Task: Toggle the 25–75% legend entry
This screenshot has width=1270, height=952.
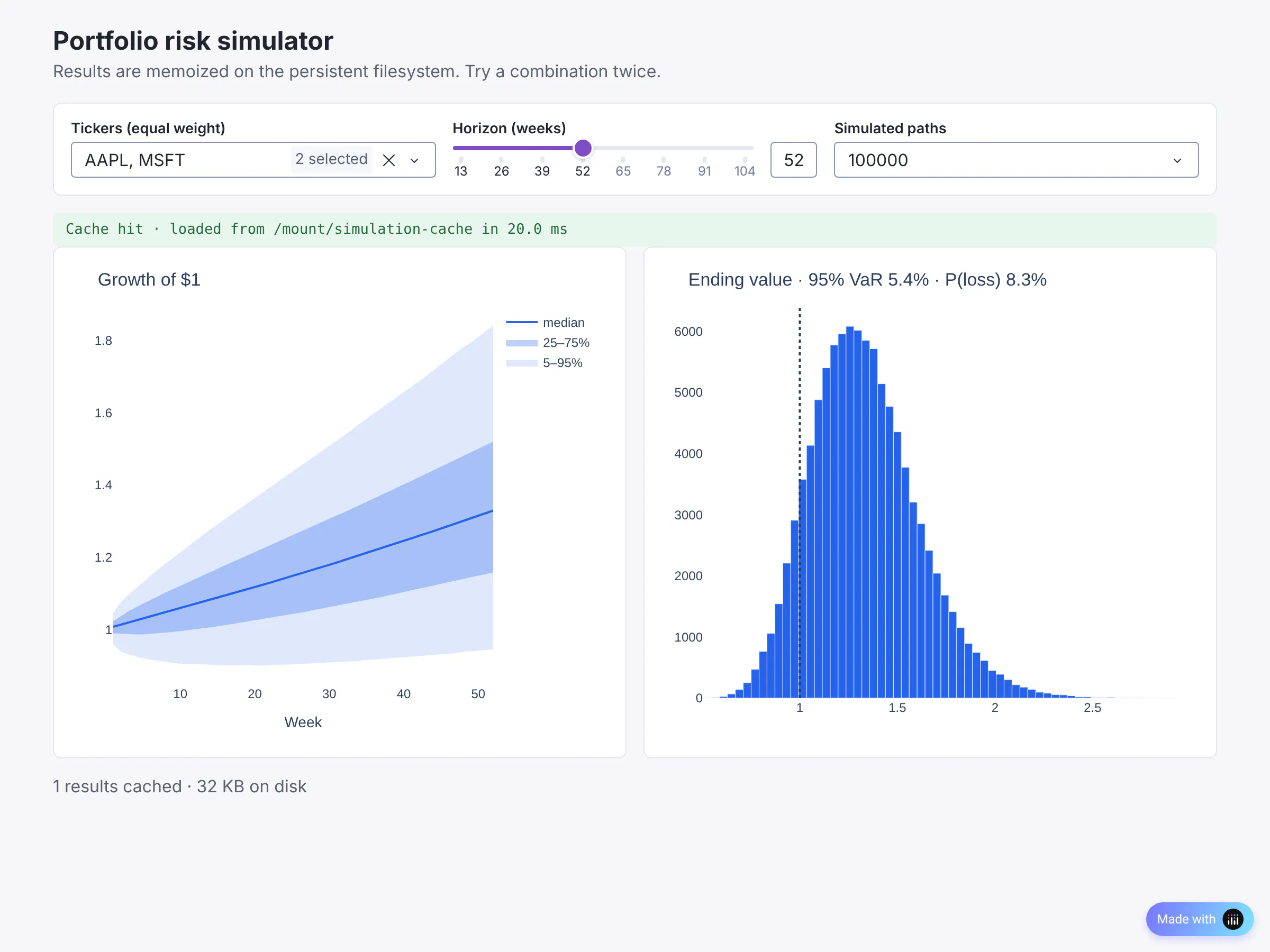Action: [x=547, y=343]
